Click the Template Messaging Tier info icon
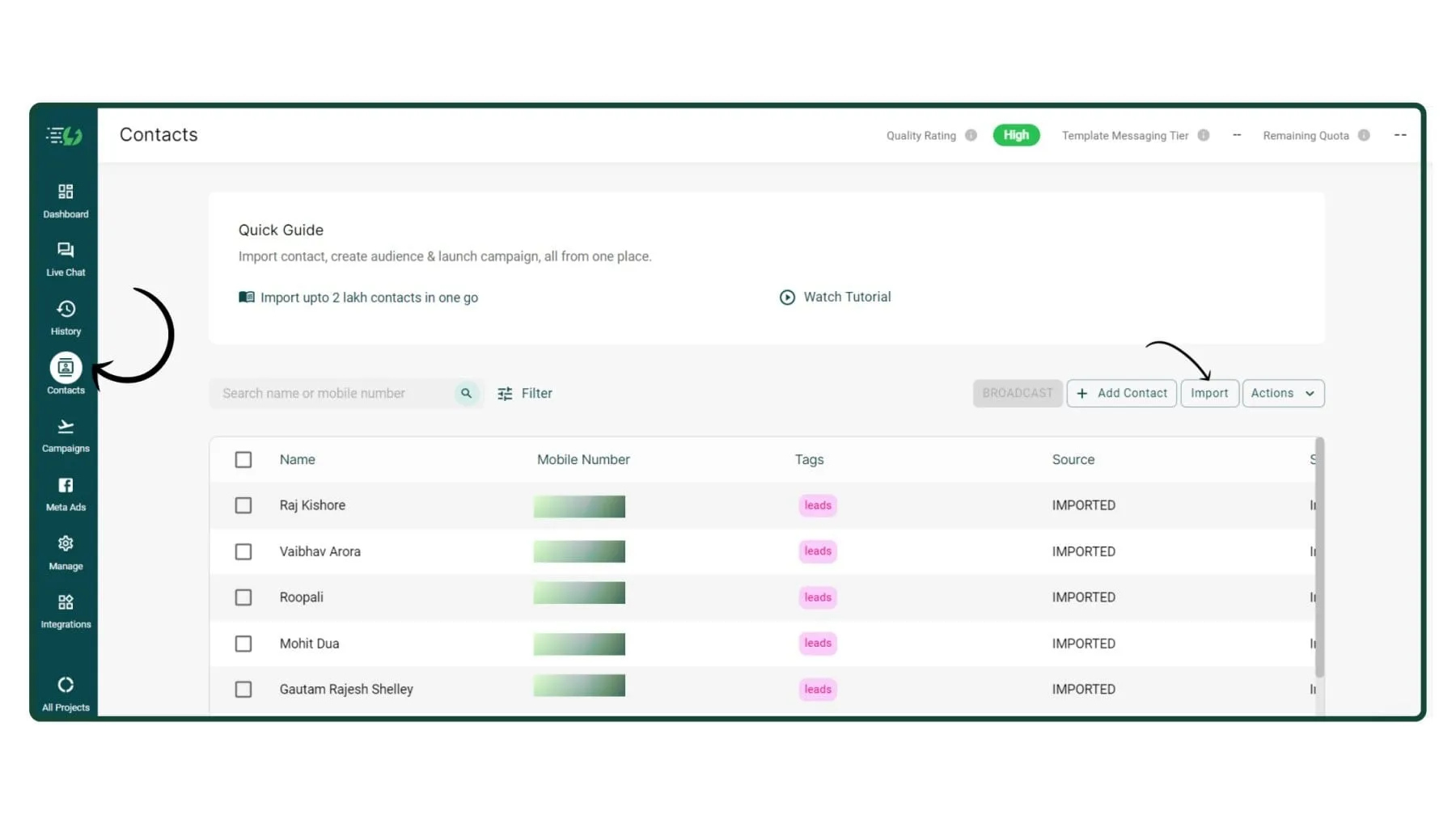The height and width of the screenshot is (819, 1456). pos(1204,135)
